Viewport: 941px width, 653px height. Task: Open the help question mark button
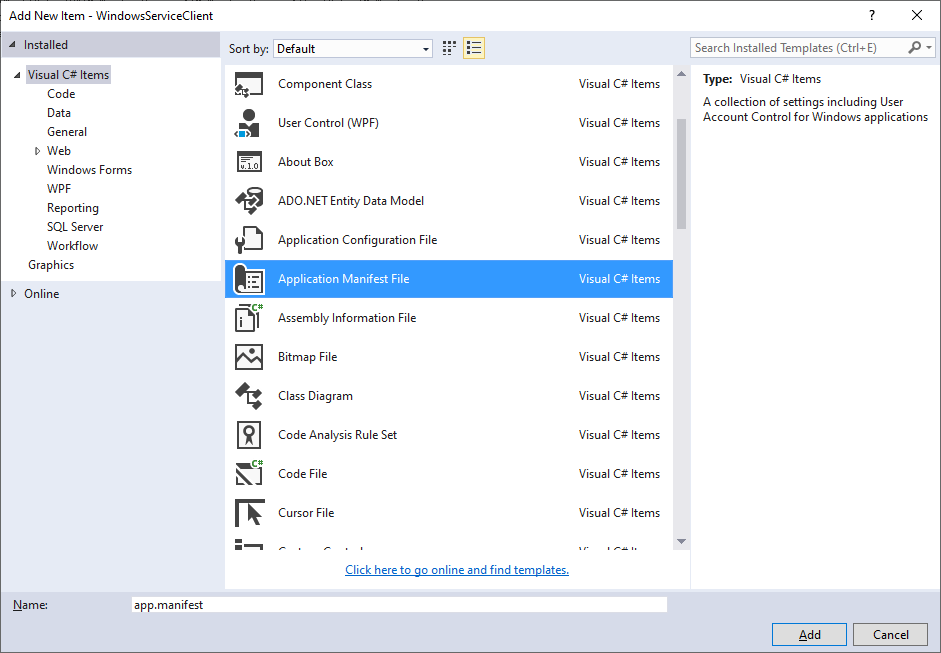click(x=872, y=16)
